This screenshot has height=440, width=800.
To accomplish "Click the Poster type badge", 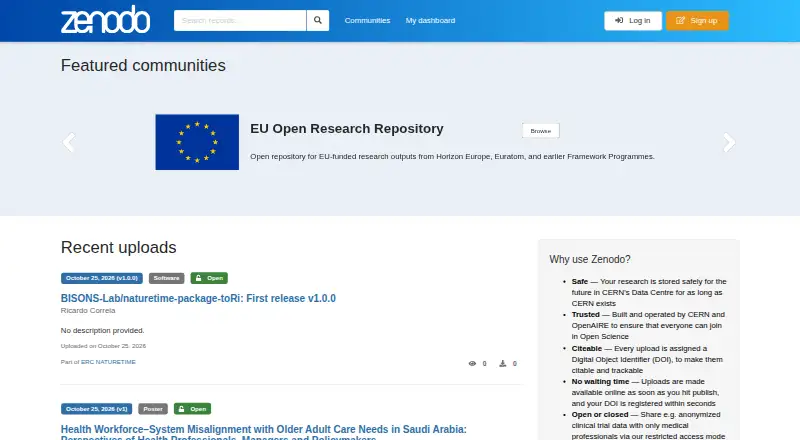I will (x=153, y=409).
